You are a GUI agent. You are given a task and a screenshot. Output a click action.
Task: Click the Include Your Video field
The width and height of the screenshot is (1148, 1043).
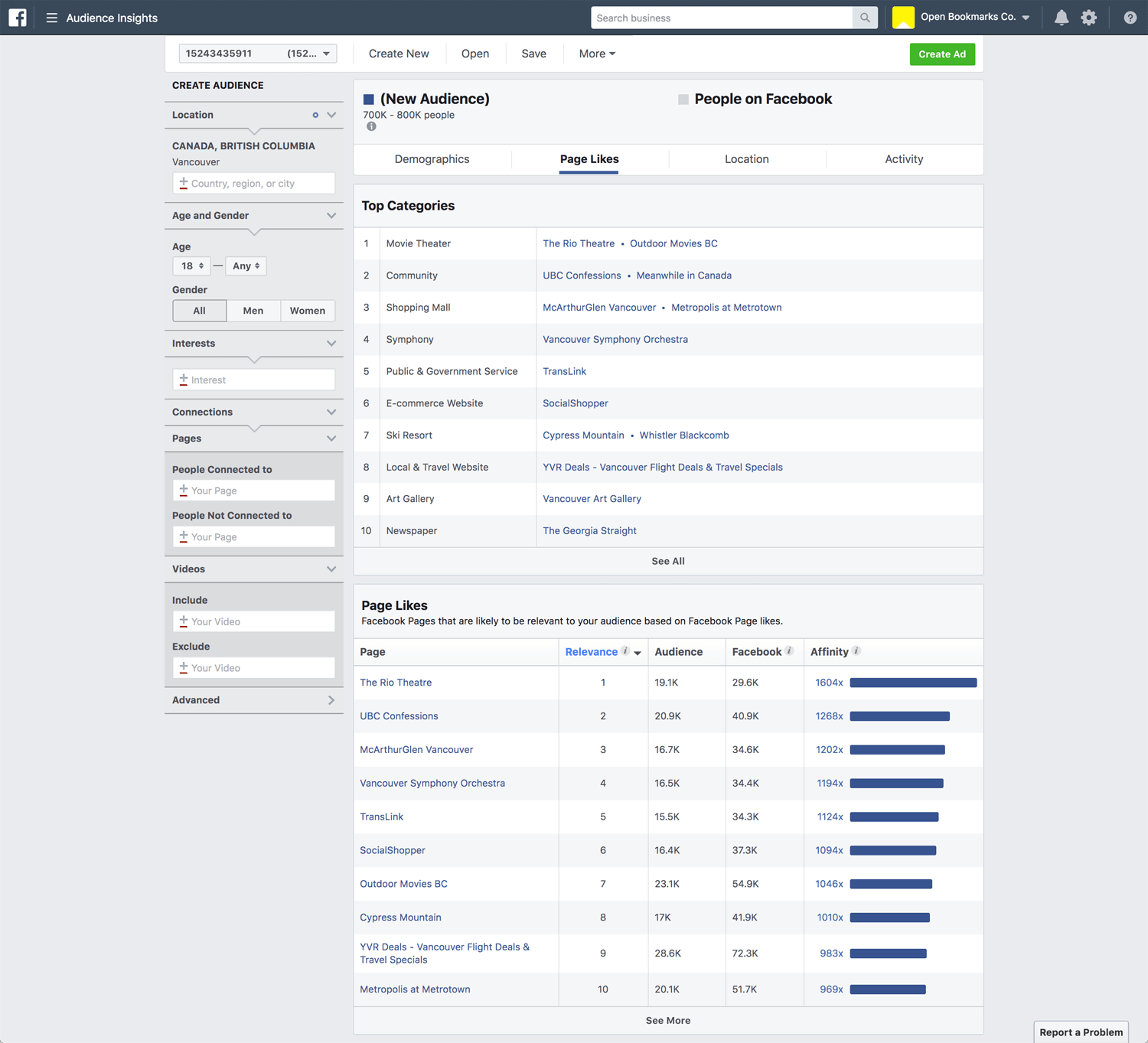253,621
